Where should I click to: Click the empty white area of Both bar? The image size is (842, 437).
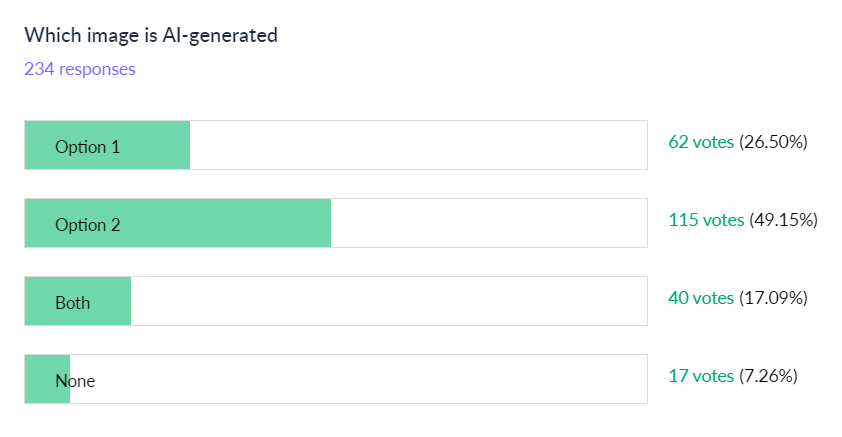click(388, 302)
